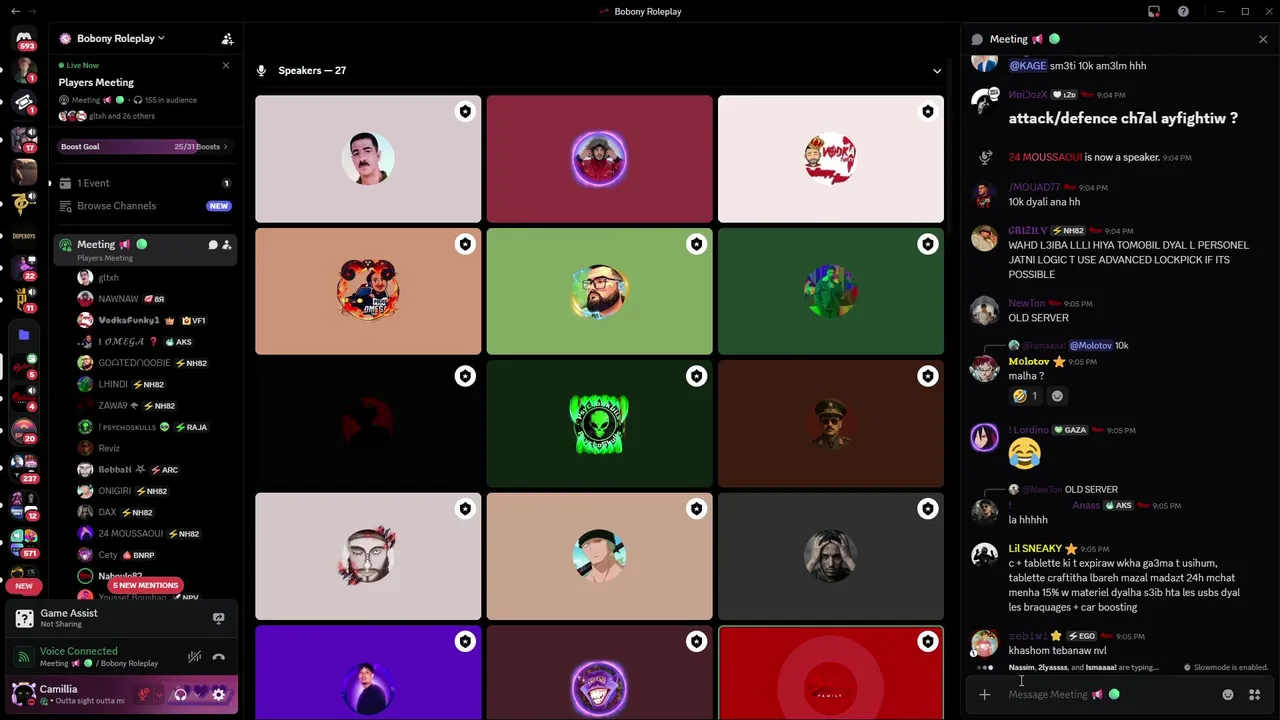Screen dimensions: 1280x720
Task: Open the golden-logo server icon
Action: 24,203
